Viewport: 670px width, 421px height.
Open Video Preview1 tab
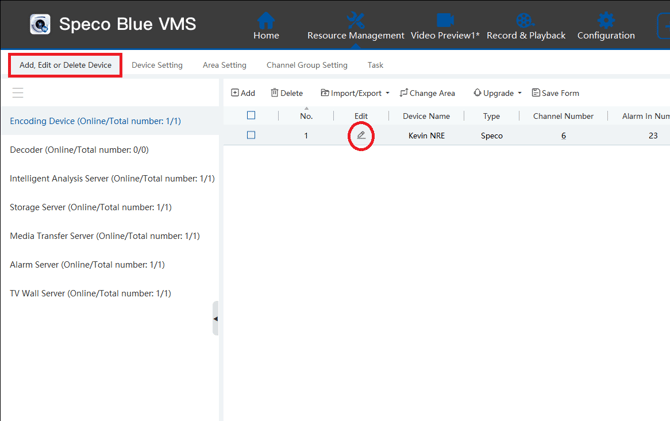pos(445,26)
